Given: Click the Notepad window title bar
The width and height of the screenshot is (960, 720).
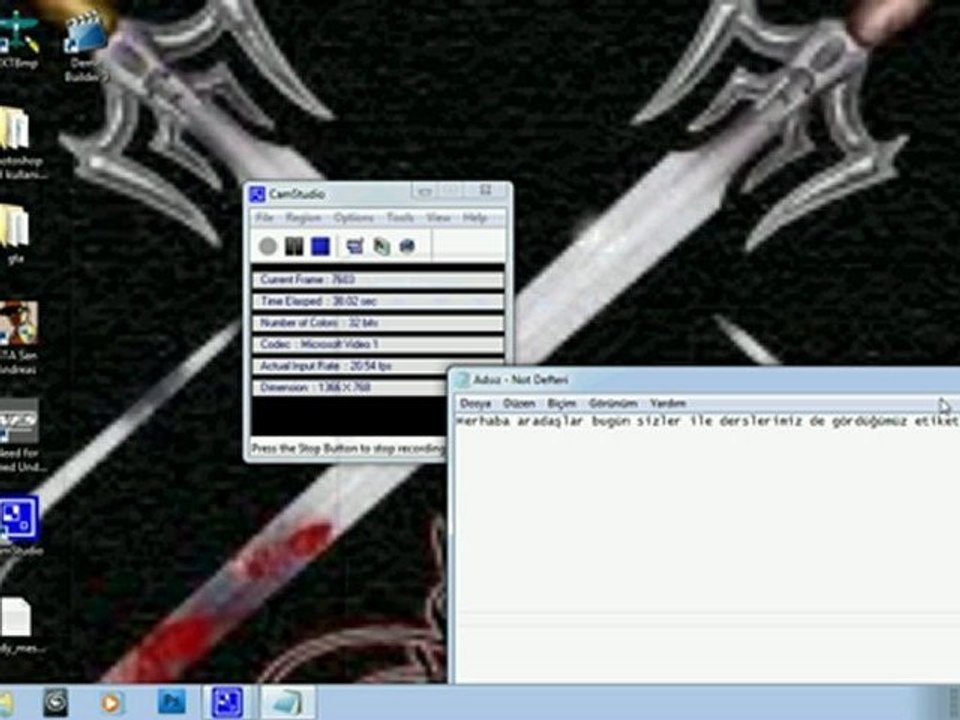Looking at the screenshot, I should (x=704, y=380).
